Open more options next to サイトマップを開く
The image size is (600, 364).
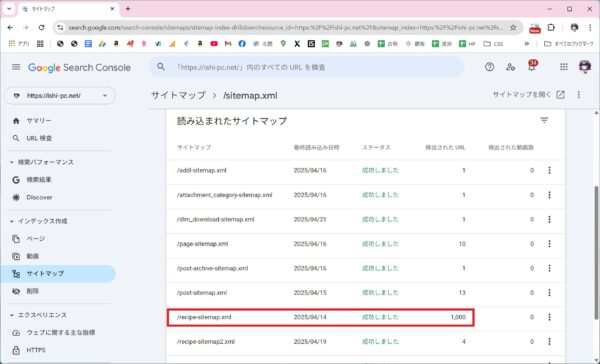pyautogui.click(x=579, y=95)
